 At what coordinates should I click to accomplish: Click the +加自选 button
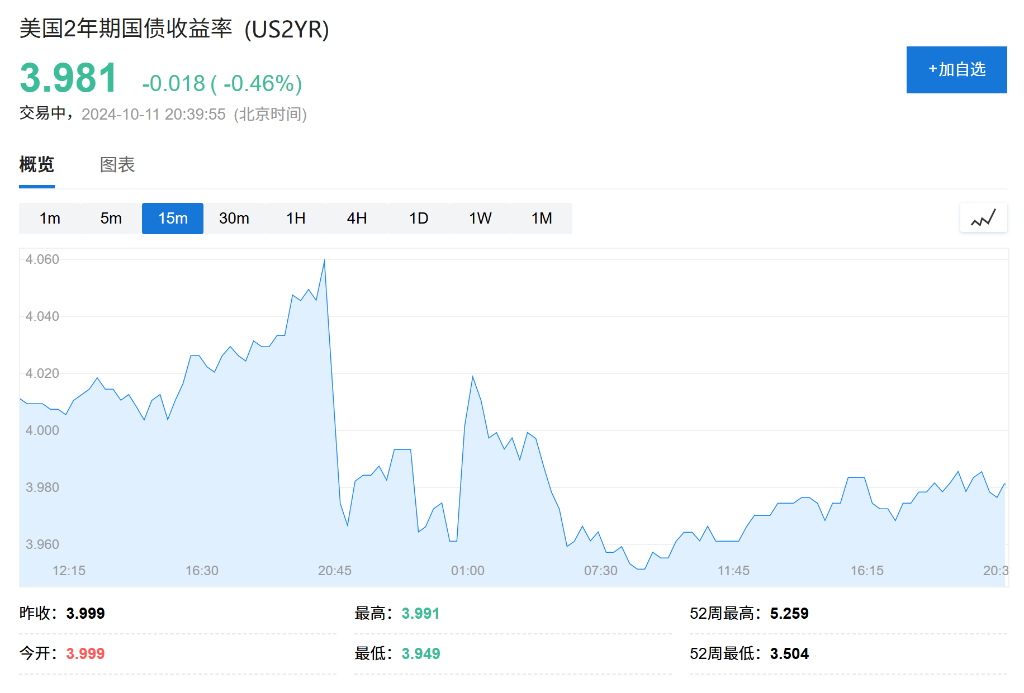[956, 69]
